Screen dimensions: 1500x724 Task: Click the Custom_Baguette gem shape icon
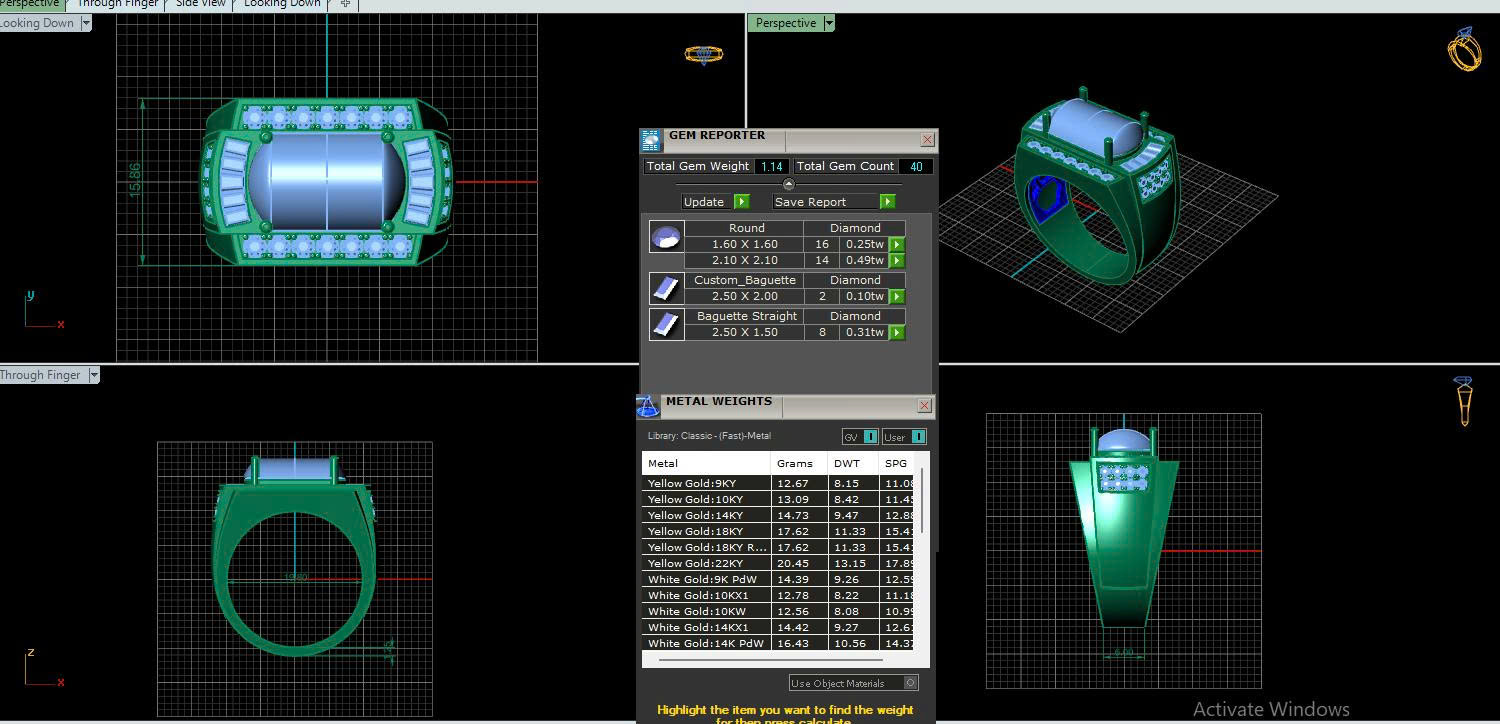tap(665, 288)
